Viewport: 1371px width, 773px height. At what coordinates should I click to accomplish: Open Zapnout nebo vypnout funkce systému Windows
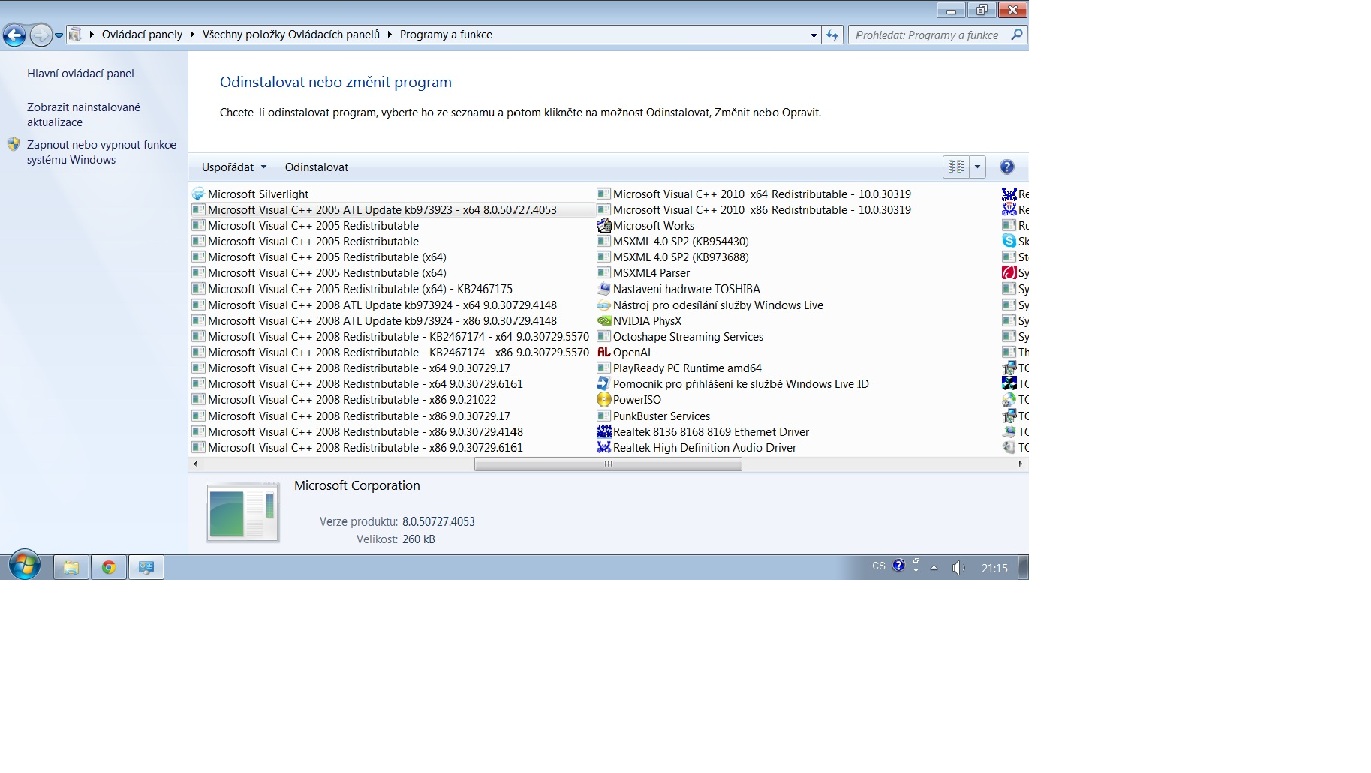[101, 152]
